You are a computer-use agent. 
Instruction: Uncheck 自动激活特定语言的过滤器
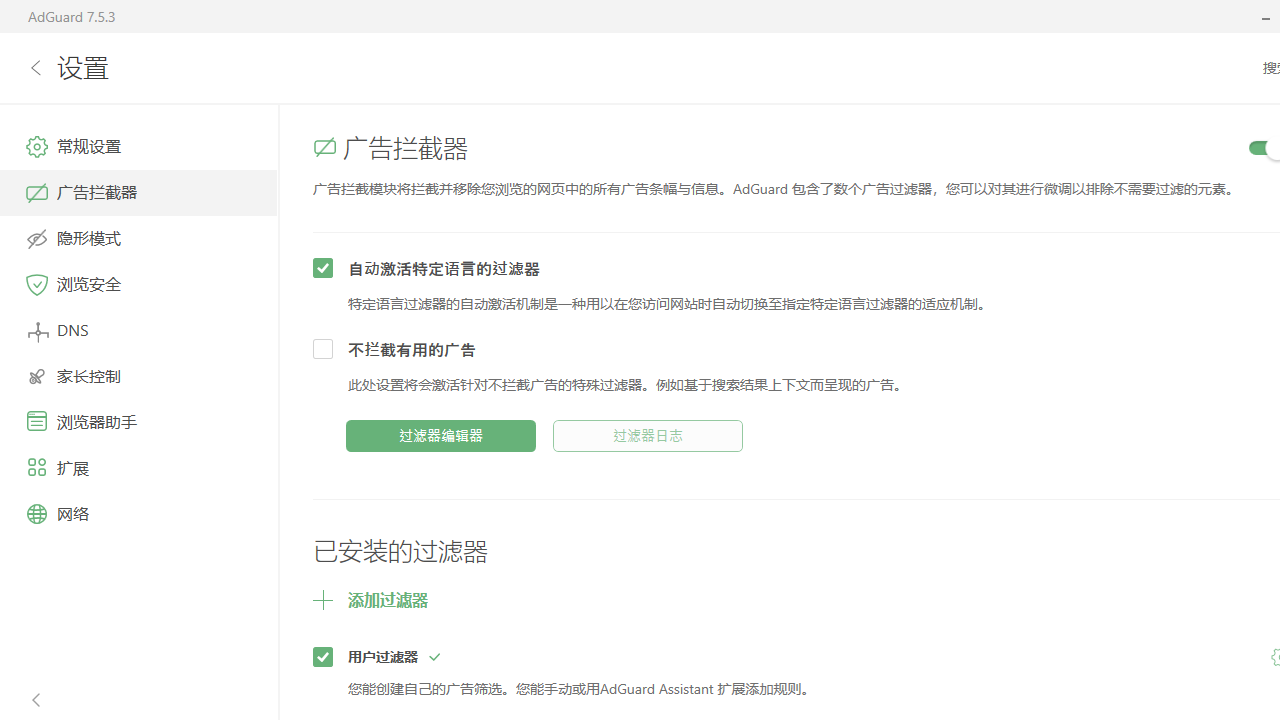[x=323, y=268]
